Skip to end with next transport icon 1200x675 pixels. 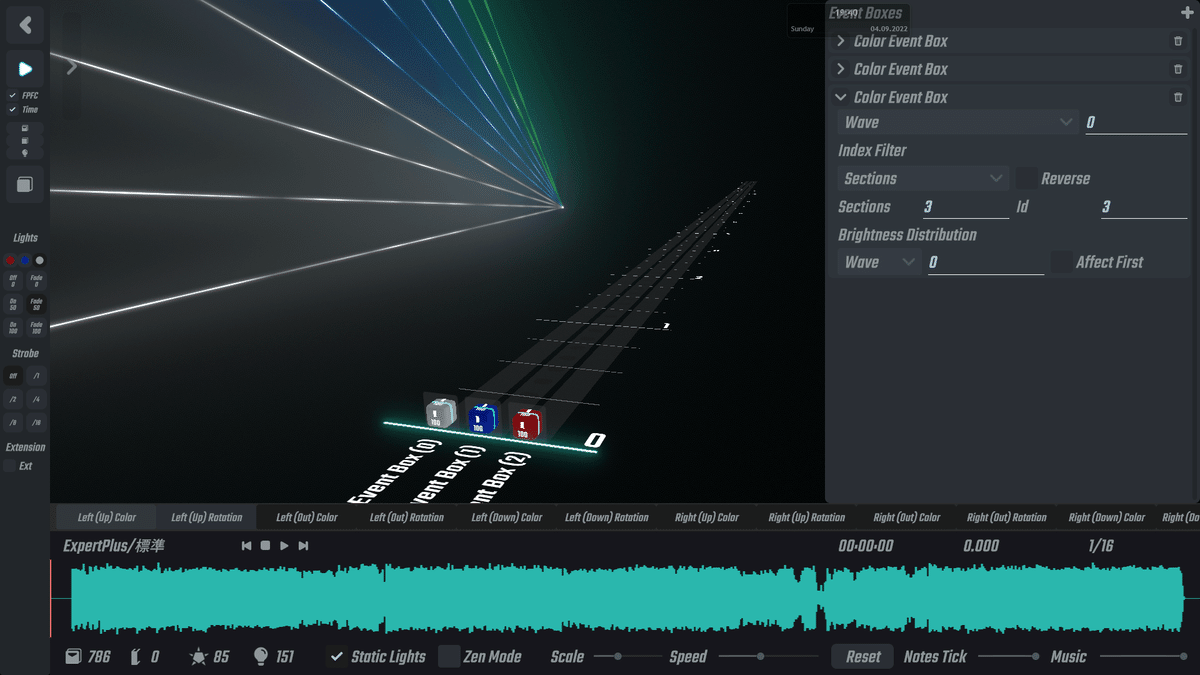tap(303, 546)
